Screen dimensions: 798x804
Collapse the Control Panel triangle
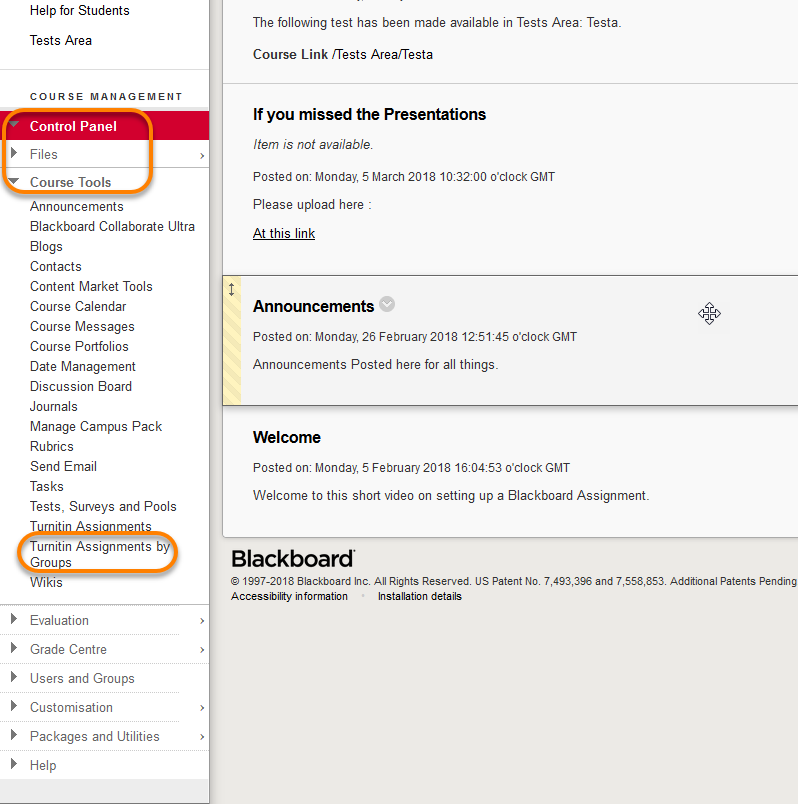14,124
